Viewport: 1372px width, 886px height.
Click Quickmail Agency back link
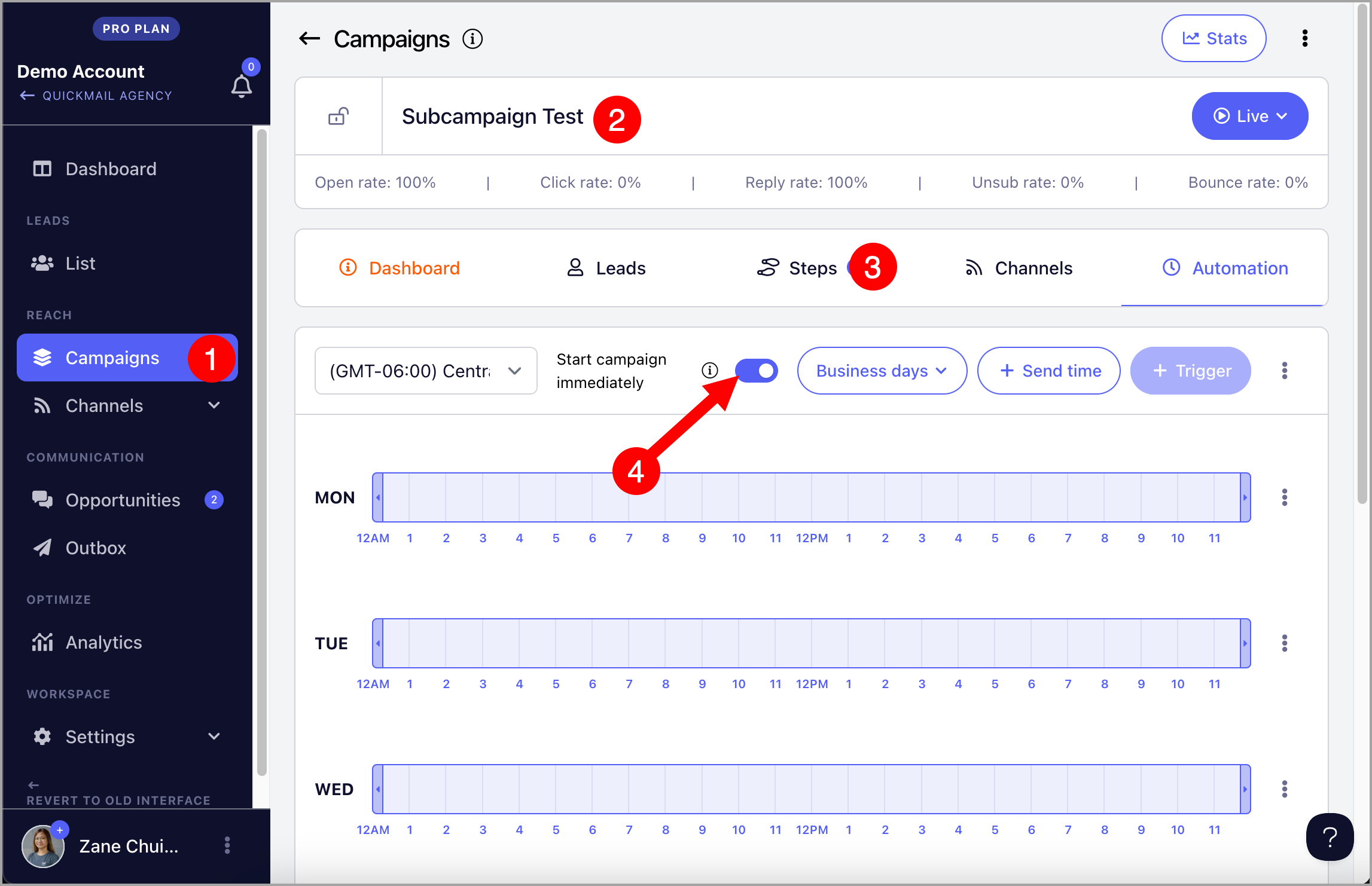click(96, 96)
